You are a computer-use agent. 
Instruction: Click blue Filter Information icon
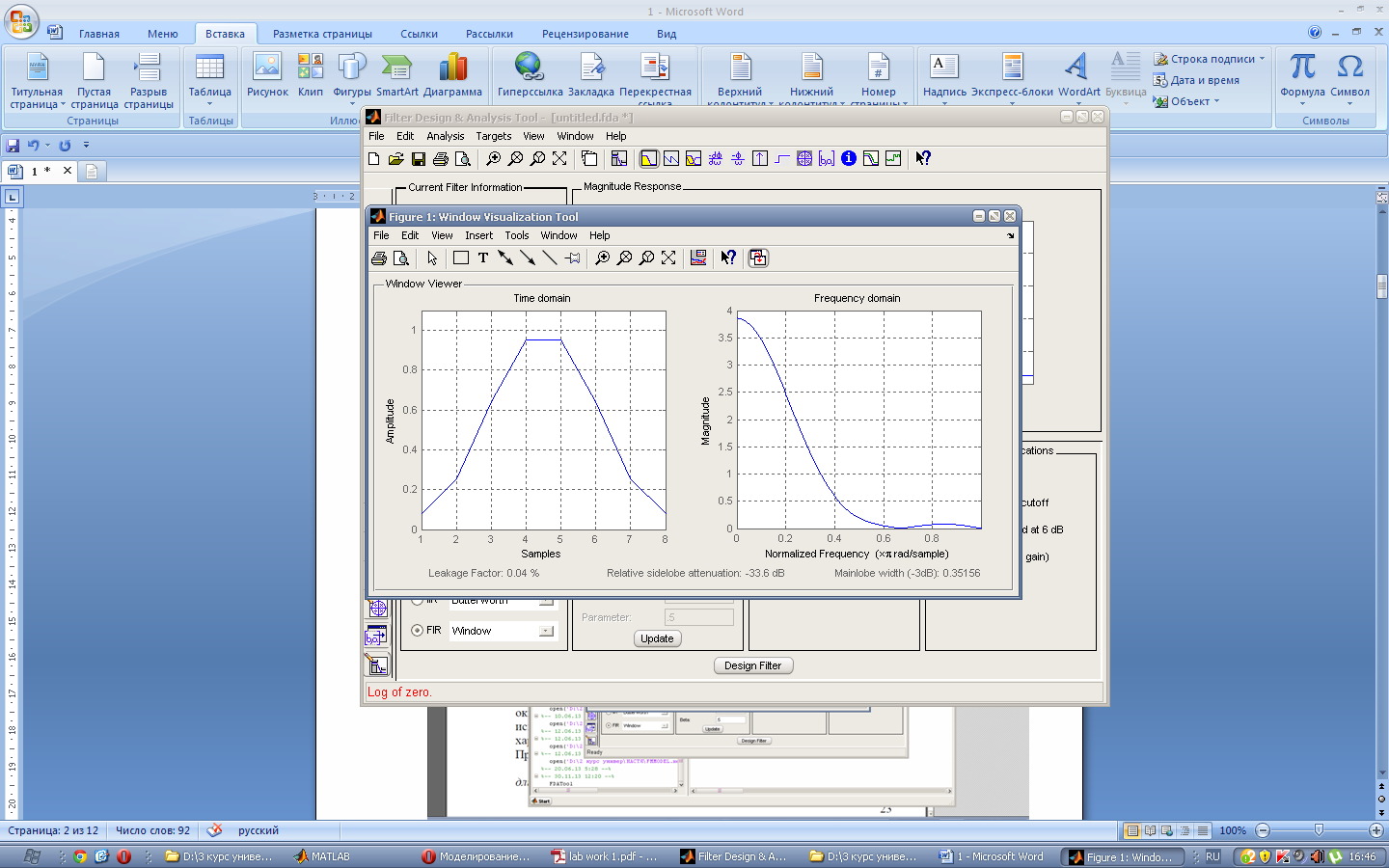click(x=849, y=159)
